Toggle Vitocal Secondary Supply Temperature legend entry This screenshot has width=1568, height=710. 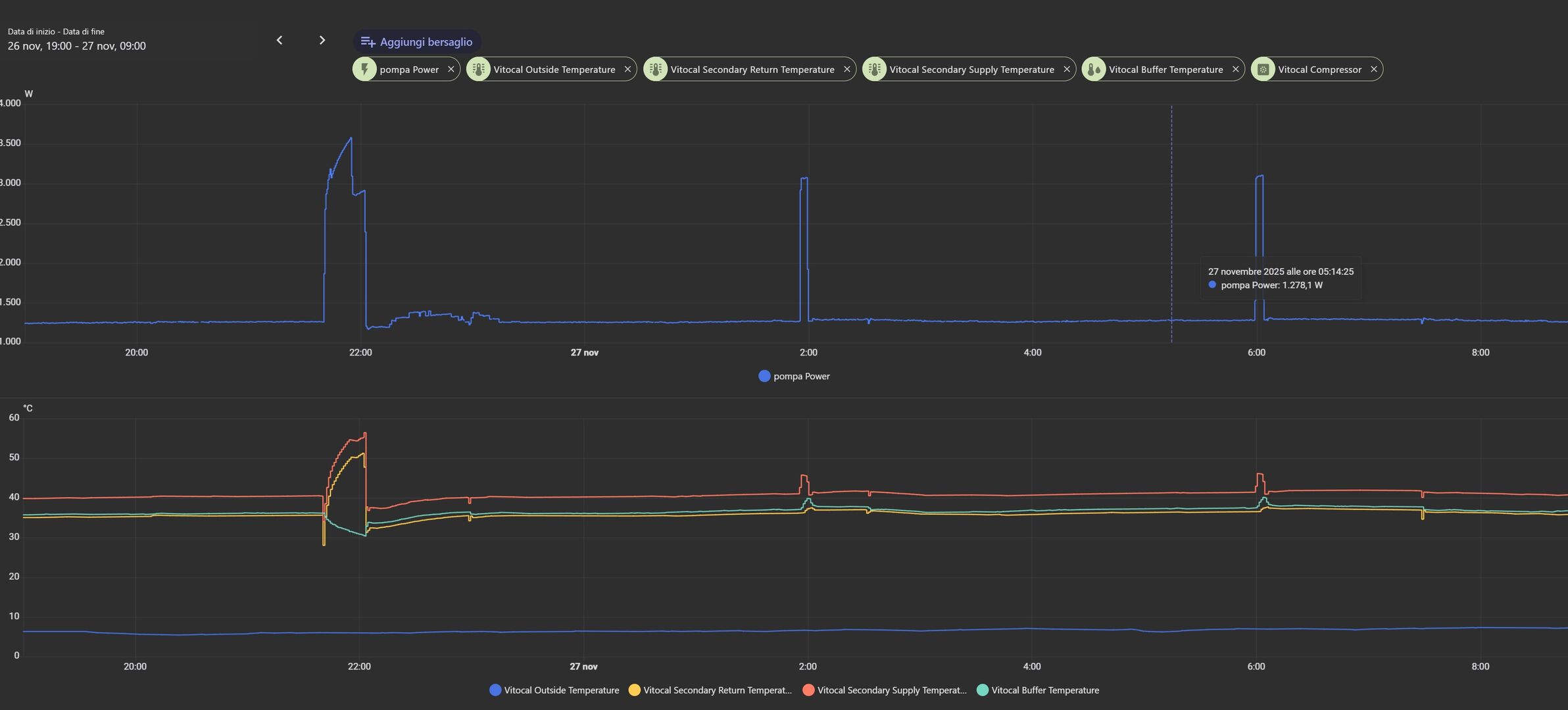[885, 690]
